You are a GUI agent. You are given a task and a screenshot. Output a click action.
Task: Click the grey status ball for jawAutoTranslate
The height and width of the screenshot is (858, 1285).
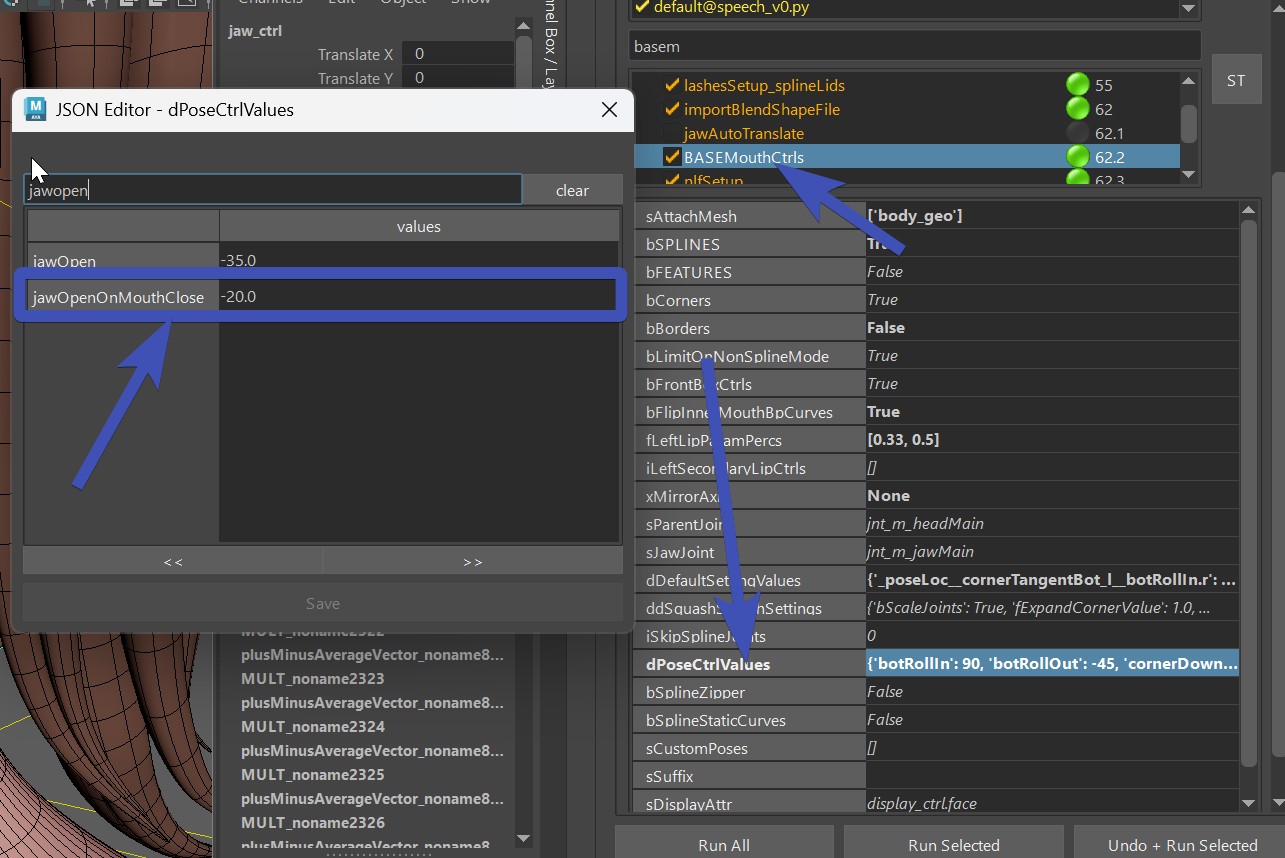click(x=1077, y=133)
